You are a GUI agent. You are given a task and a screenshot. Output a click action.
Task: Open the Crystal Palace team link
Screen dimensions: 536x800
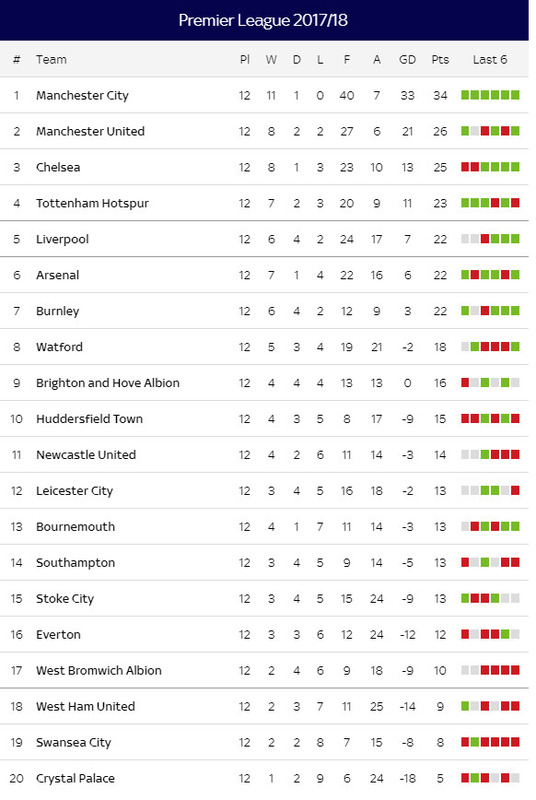coord(75,778)
